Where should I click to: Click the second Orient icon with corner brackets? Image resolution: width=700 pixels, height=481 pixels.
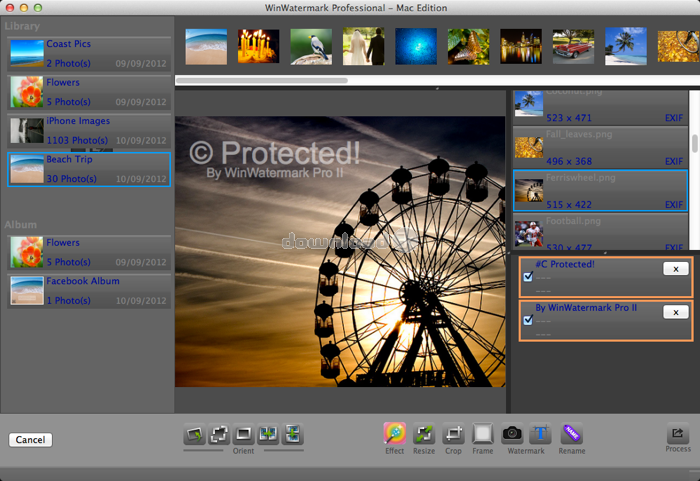pos(219,434)
